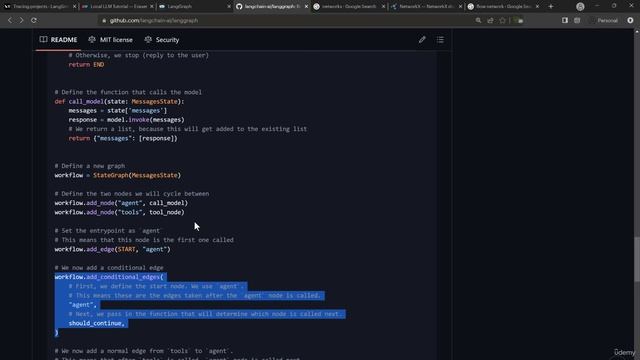
Task: Go forward with the browser forward arrow
Action: pos(21,20)
